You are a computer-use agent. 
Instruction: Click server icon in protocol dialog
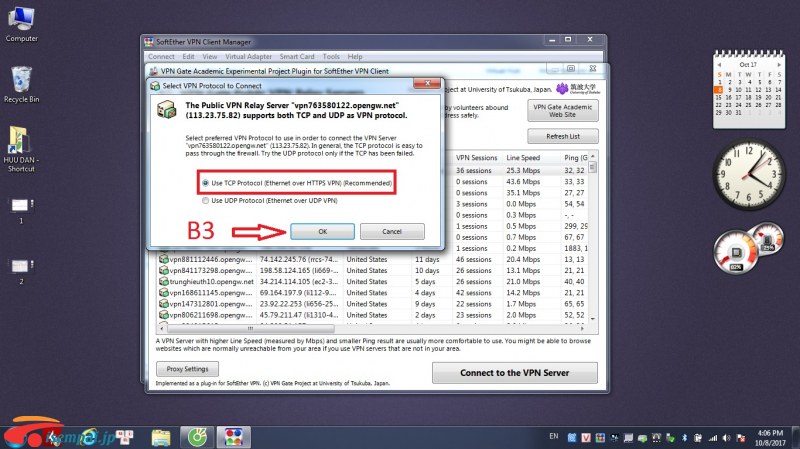coord(167,109)
